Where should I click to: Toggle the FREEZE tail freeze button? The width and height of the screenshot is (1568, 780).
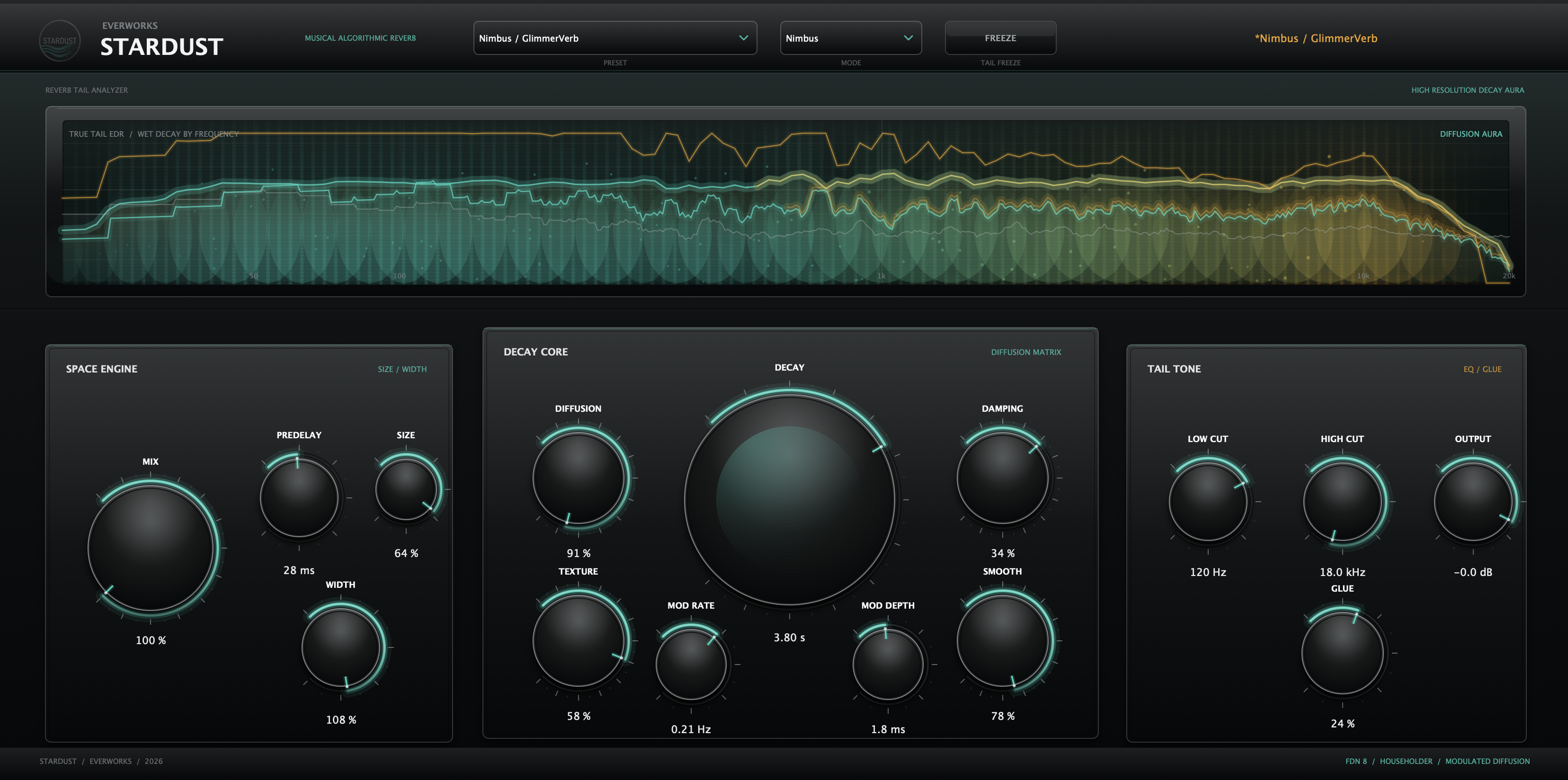(x=1000, y=38)
